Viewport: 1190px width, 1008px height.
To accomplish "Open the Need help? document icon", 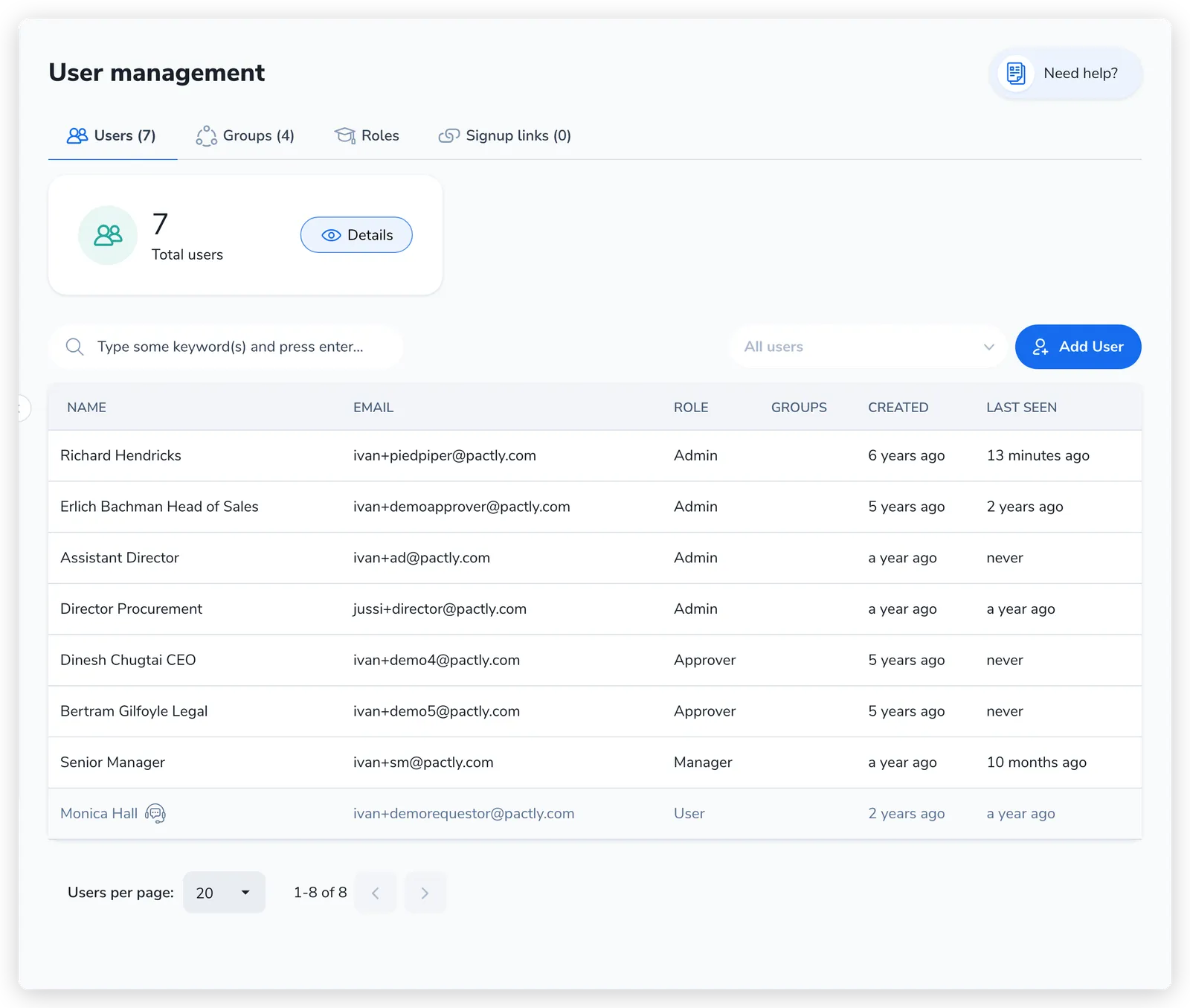I will (x=1015, y=73).
